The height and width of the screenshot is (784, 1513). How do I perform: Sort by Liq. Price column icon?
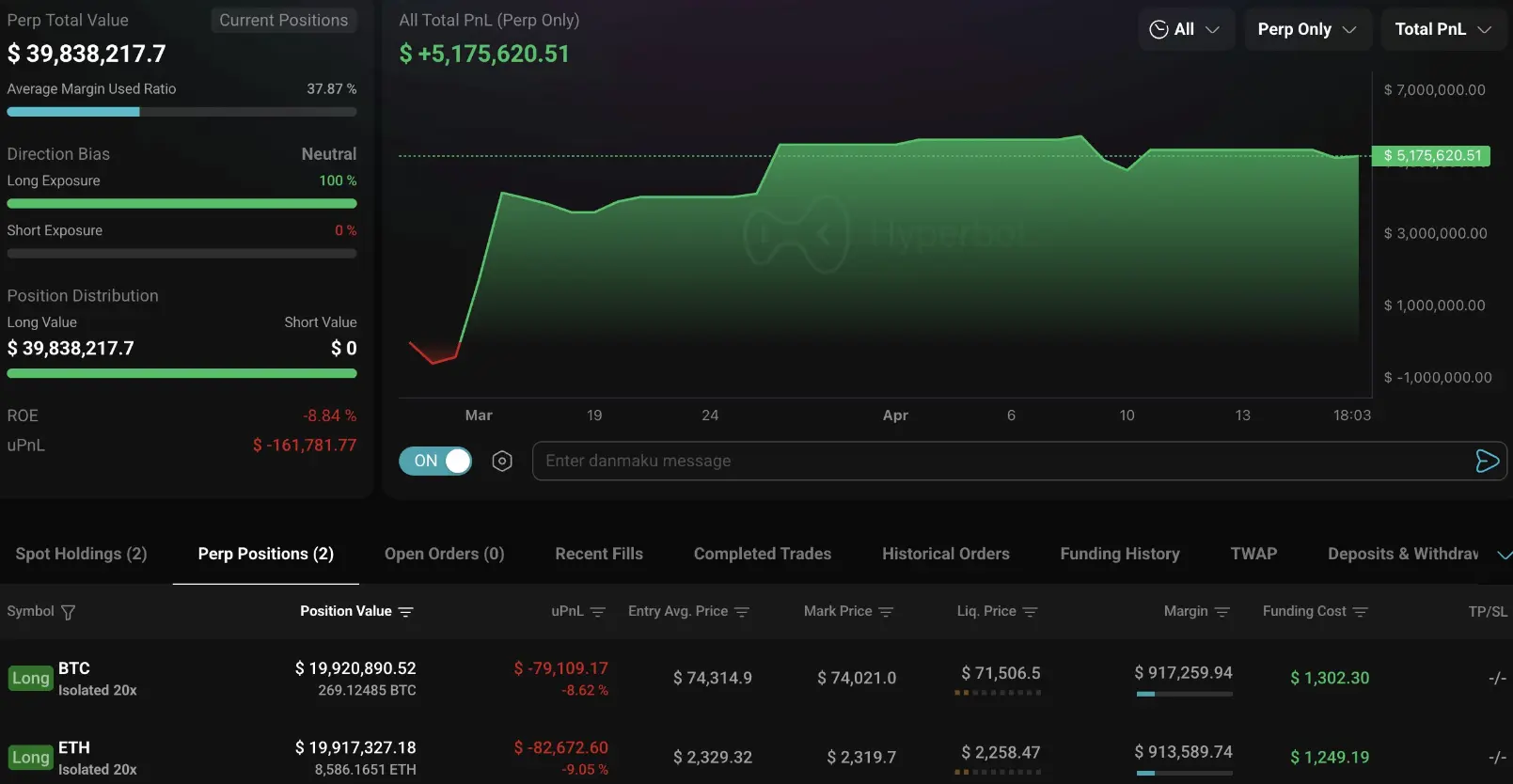point(1030,612)
